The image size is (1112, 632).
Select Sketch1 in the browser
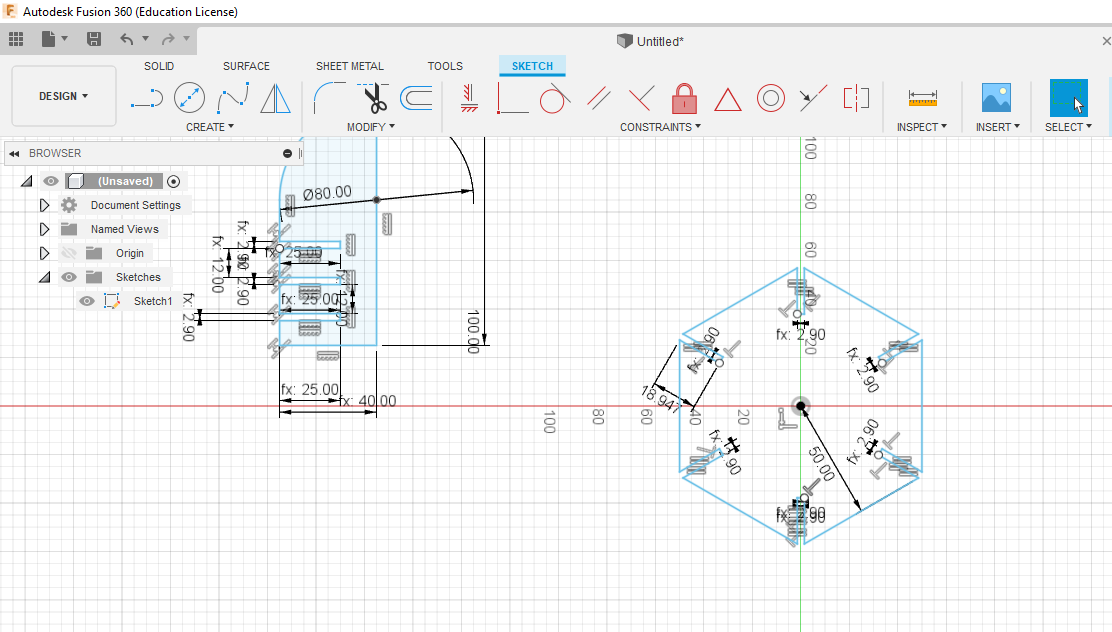153,301
